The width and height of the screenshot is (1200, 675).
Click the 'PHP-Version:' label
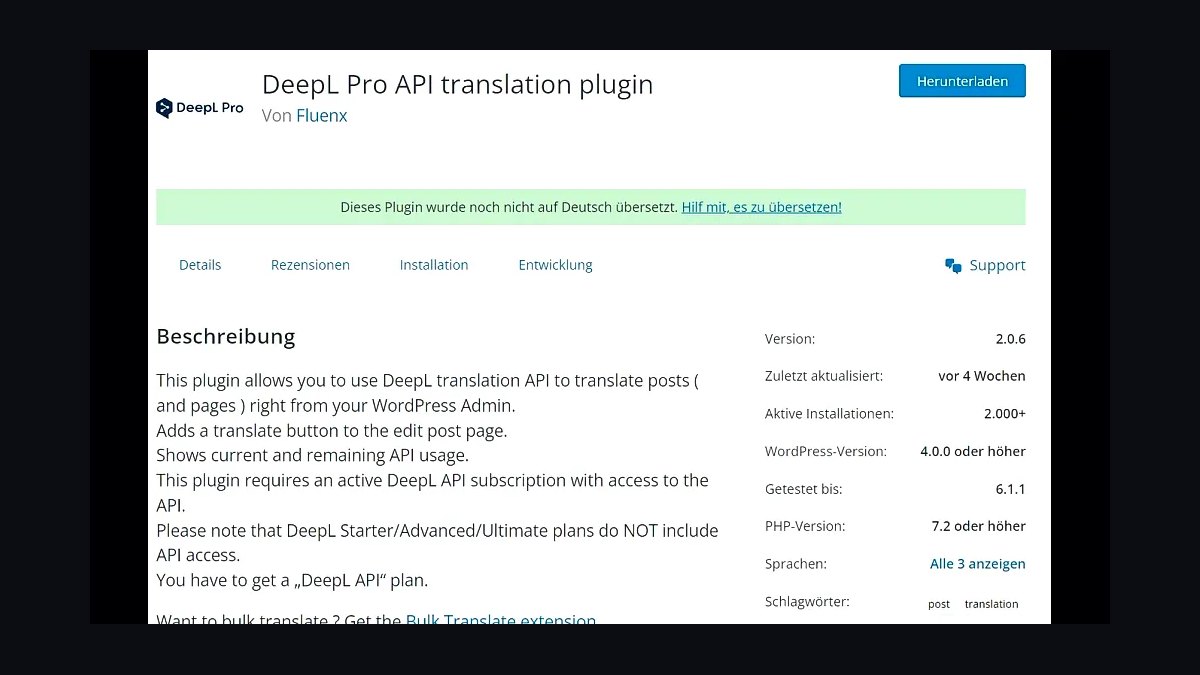coord(805,526)
